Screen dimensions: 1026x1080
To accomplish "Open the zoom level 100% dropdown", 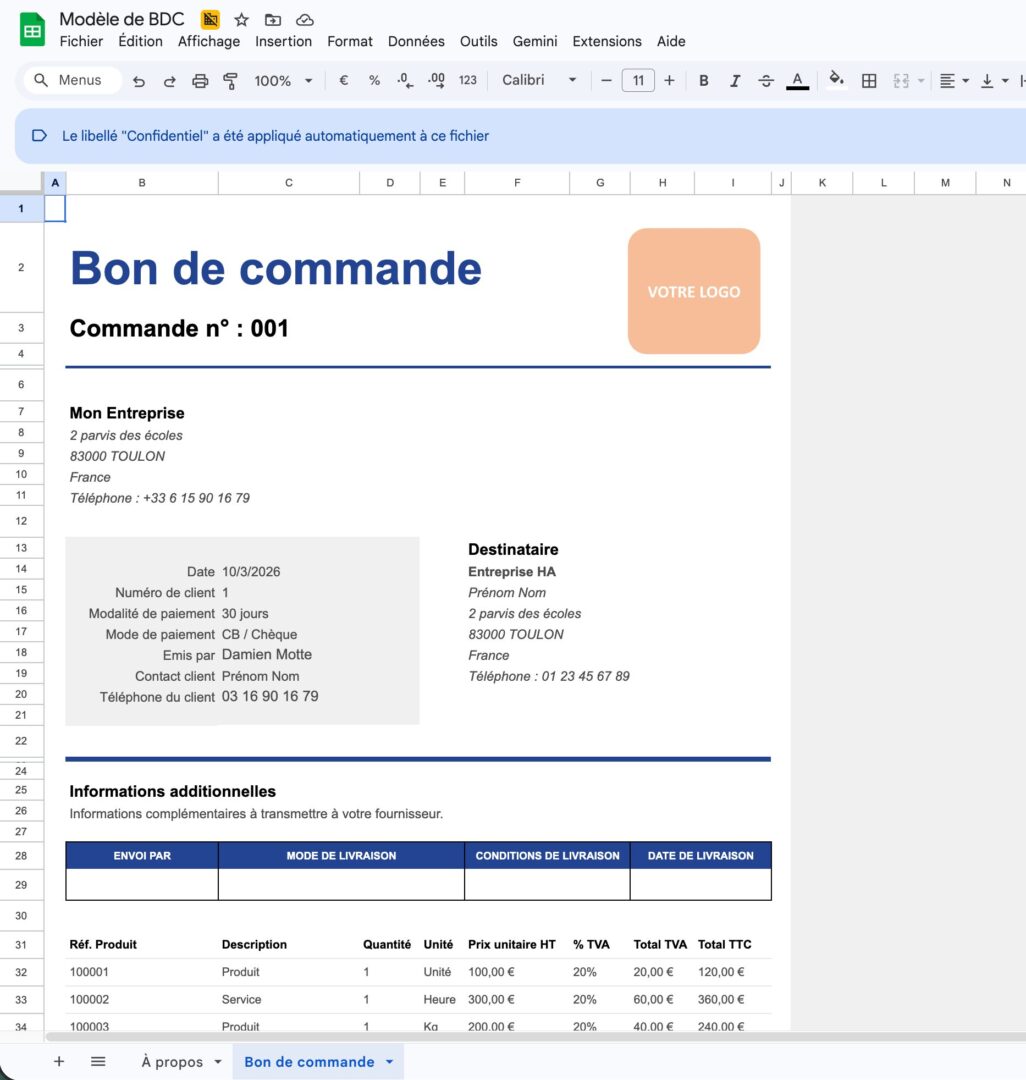I will [283, 81].
